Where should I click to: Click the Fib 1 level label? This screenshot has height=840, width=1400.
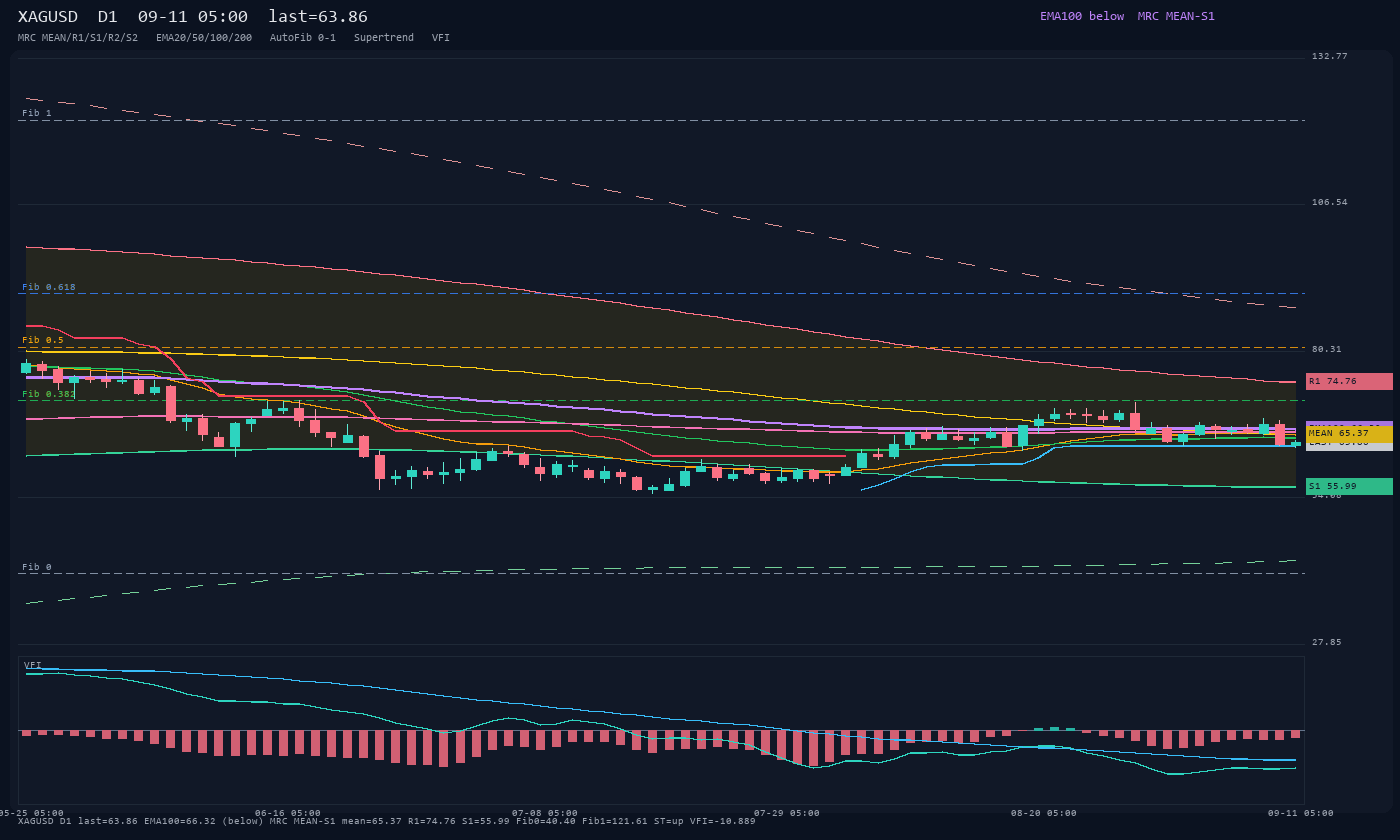(37, 113)
